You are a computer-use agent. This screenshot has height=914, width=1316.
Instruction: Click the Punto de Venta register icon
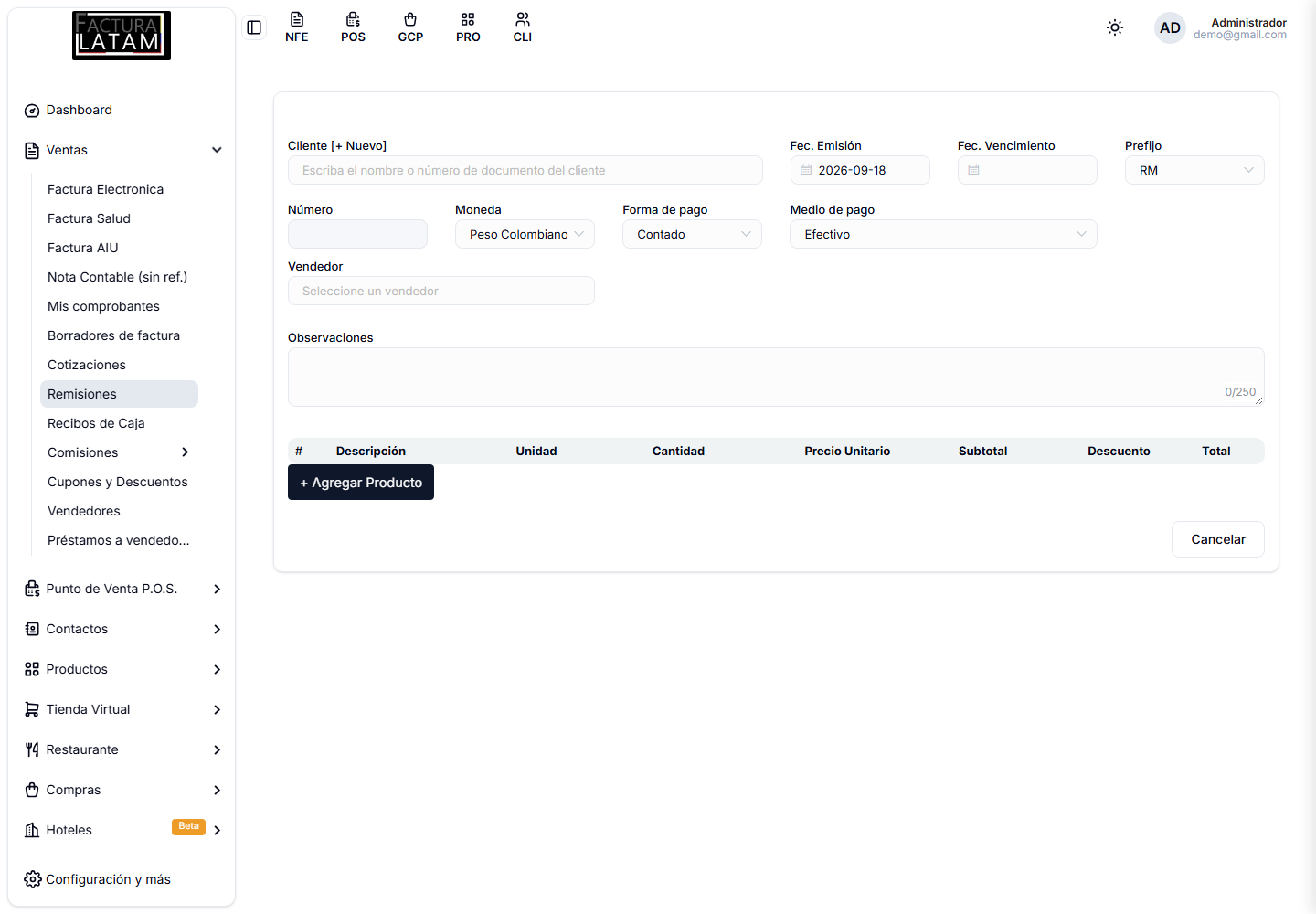click(x=32, y=589)
